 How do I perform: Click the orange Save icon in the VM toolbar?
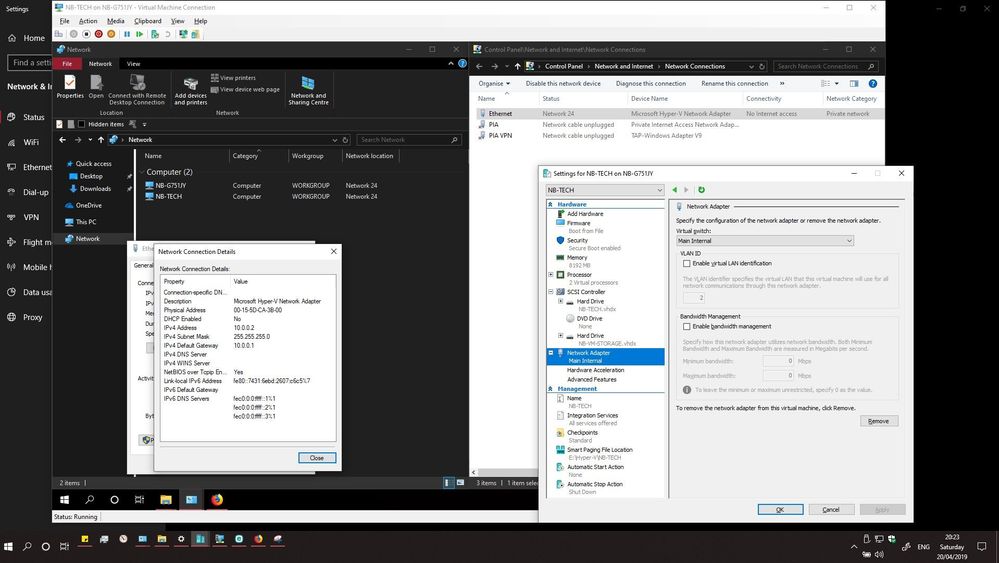tap(111, 34)
